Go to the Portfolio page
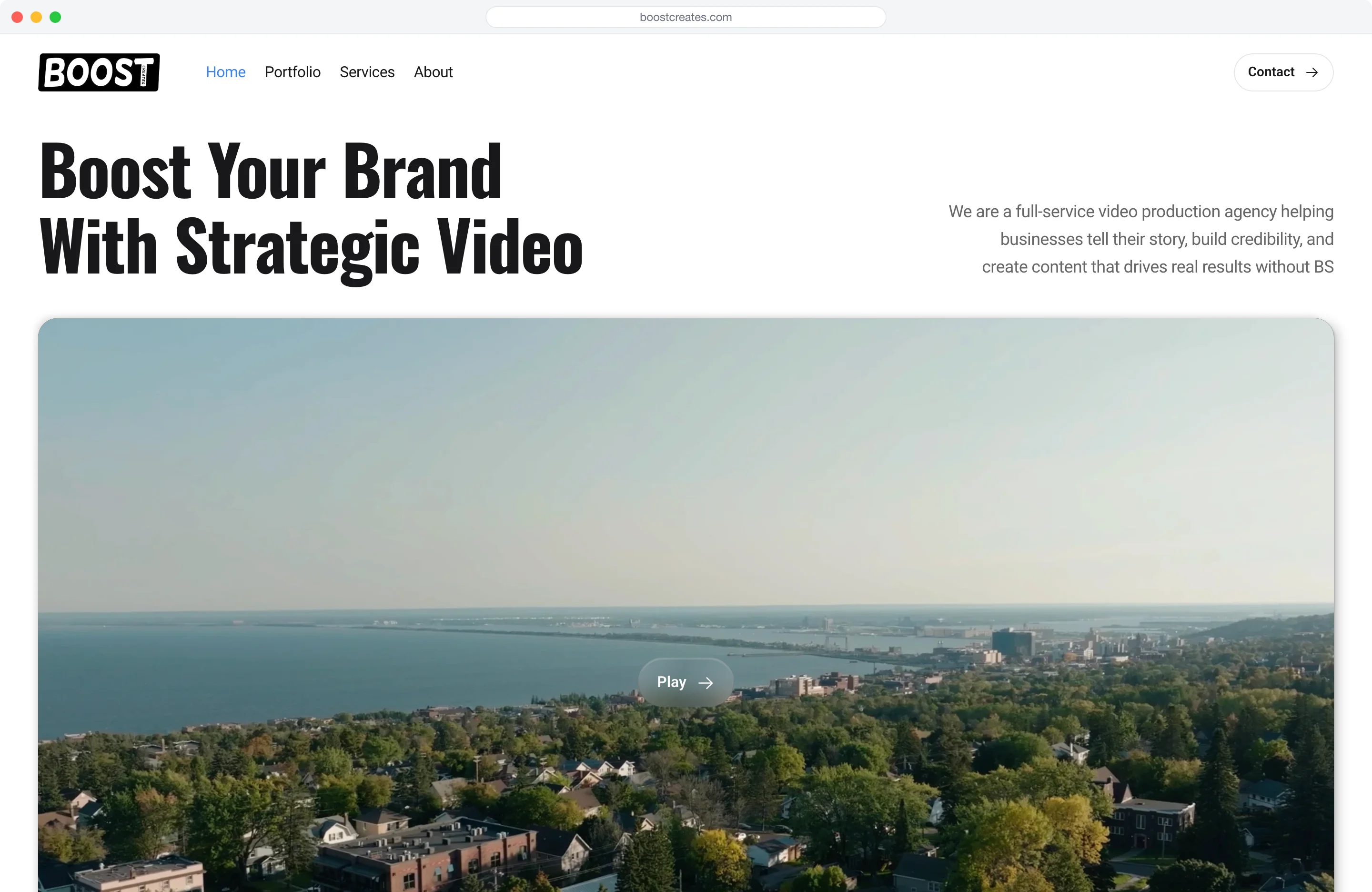The image size is (1372, 892). click(293, 72)
